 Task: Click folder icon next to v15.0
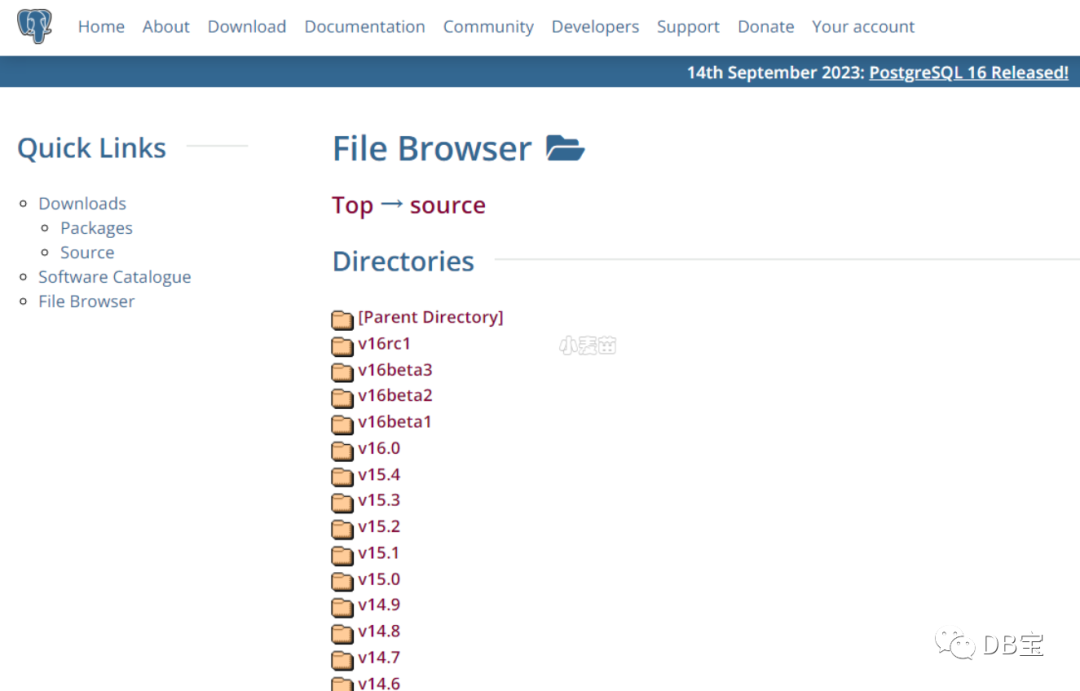[342, 581]
